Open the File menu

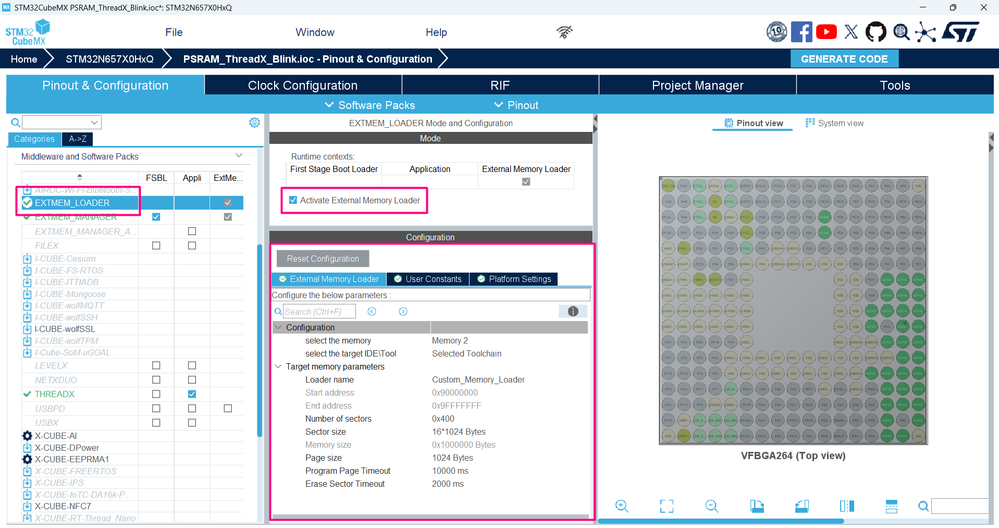pos(174,32)
